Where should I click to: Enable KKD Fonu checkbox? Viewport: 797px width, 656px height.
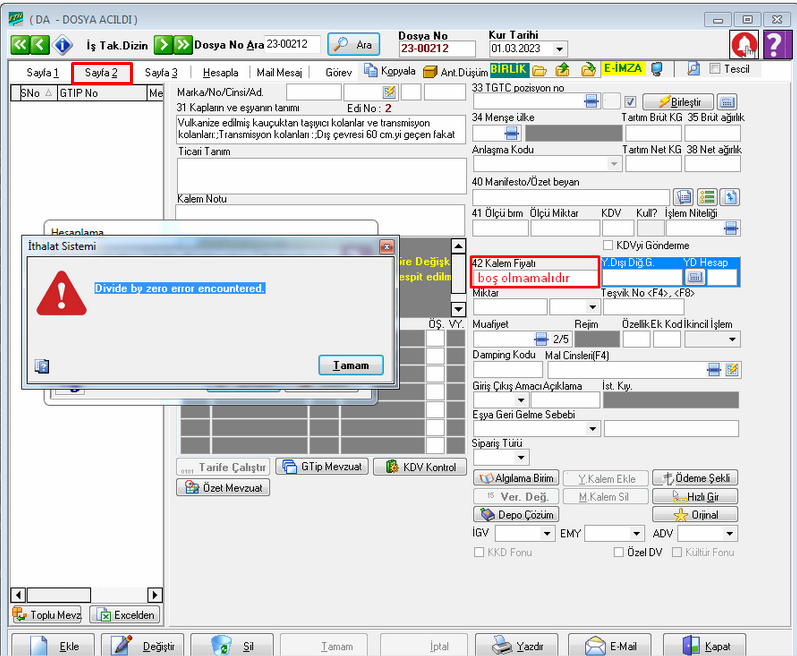pos(479,552)
